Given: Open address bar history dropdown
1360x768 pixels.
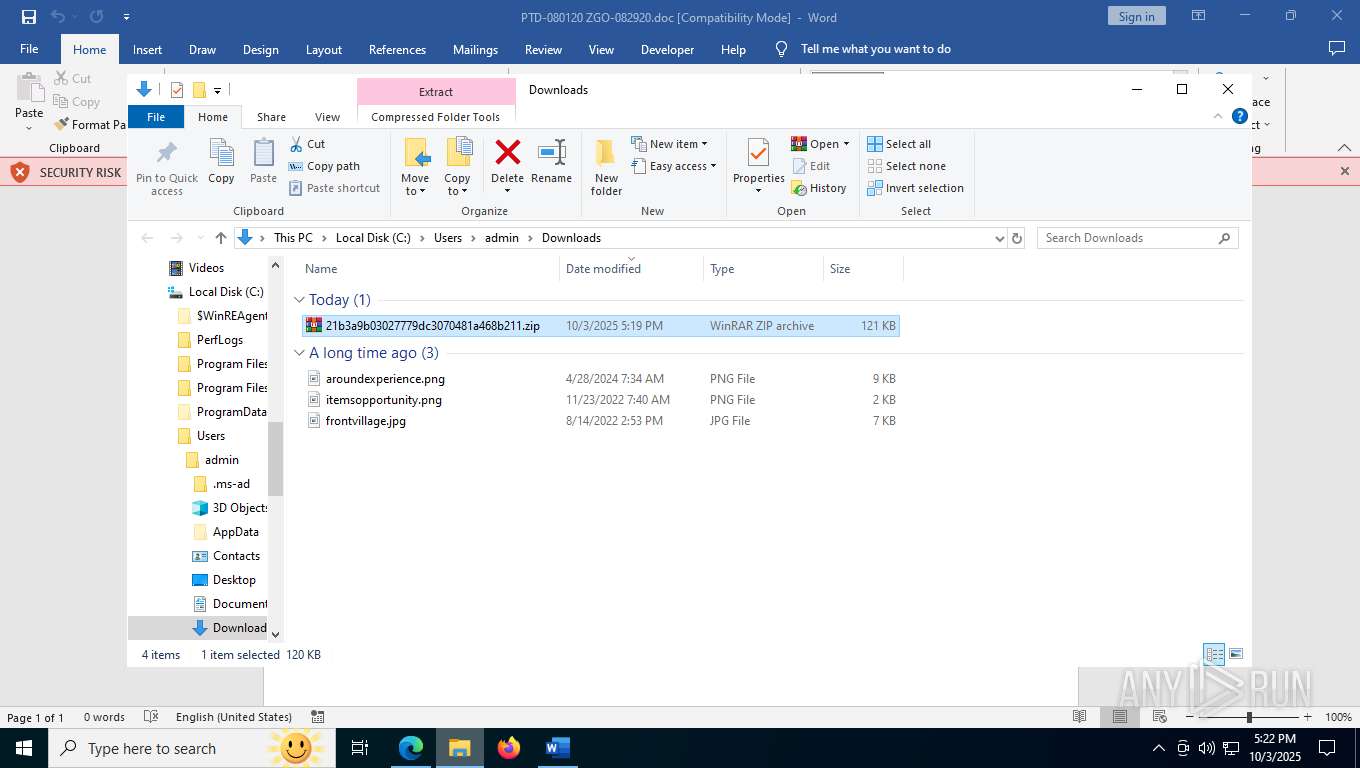Looking at the screenshot, I should tap(999, 238).
